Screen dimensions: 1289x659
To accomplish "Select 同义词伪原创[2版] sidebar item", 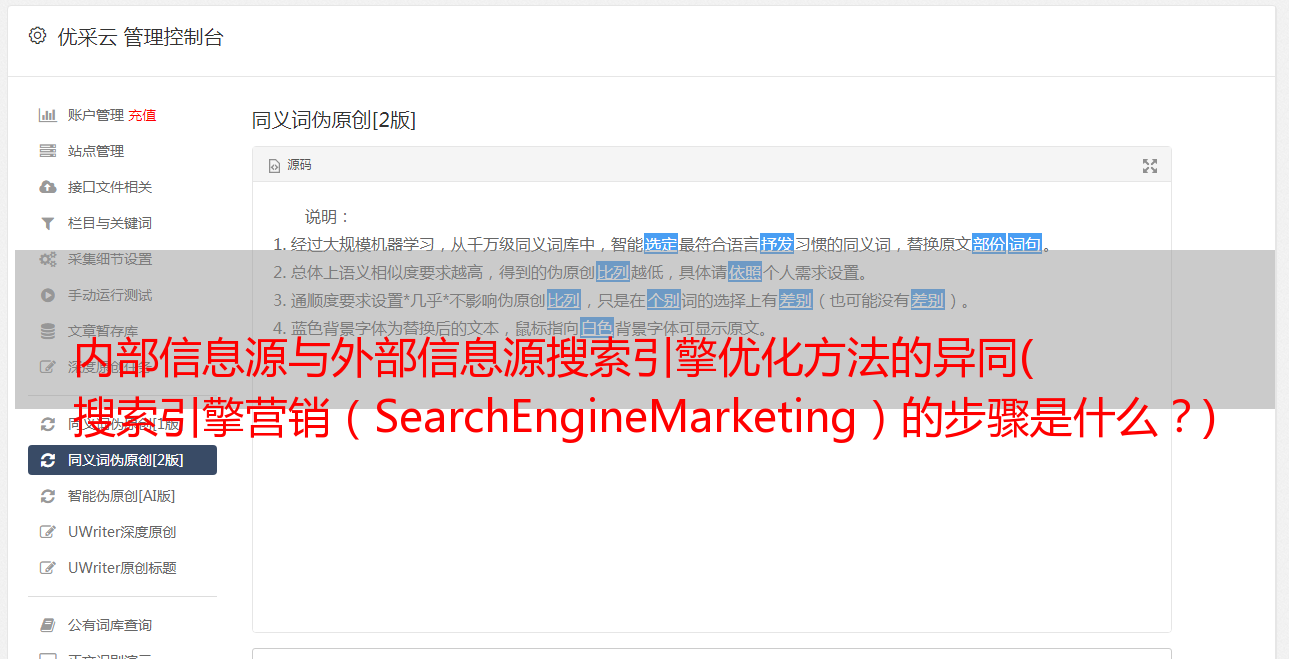I will pyautogui.click(x=122, y=460).
